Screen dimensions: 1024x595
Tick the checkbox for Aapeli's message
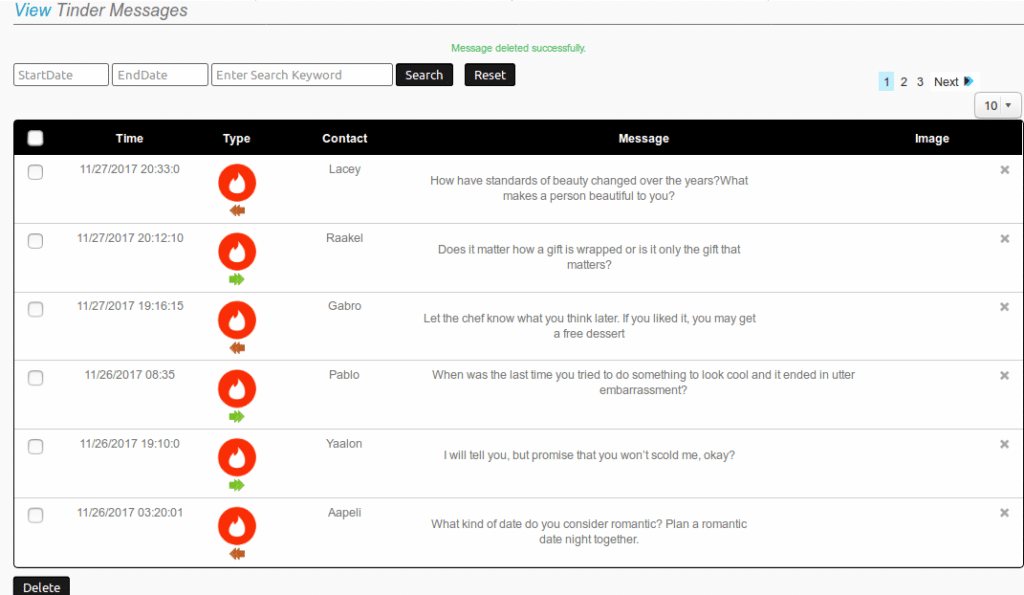(x=35, y=515)
